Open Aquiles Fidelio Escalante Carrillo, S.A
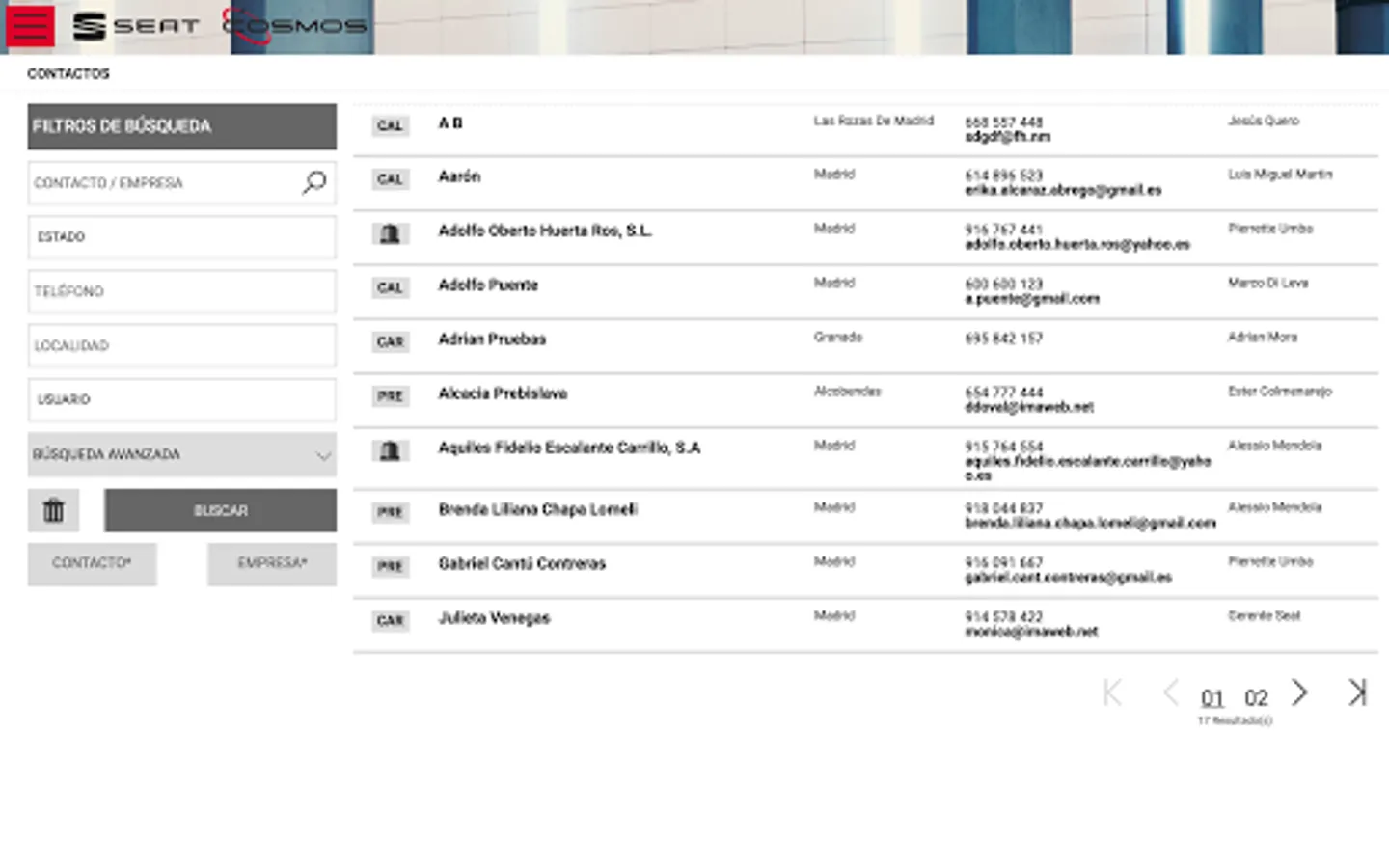1389x868 pixels. [x=569, y=448]
